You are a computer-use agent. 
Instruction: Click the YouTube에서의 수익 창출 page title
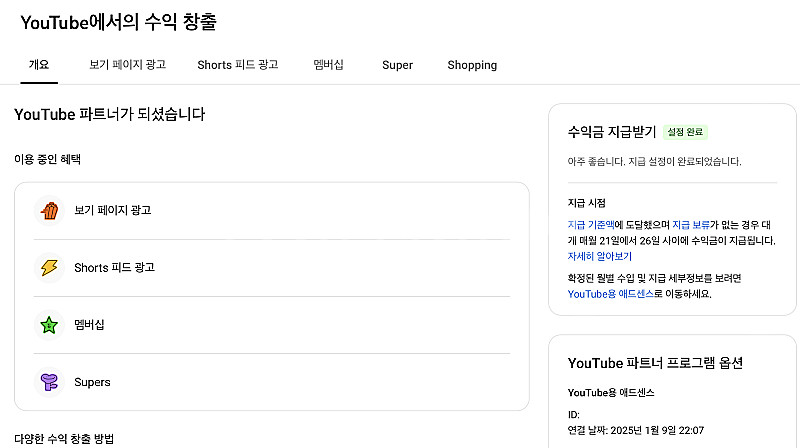tap(118, 22)
